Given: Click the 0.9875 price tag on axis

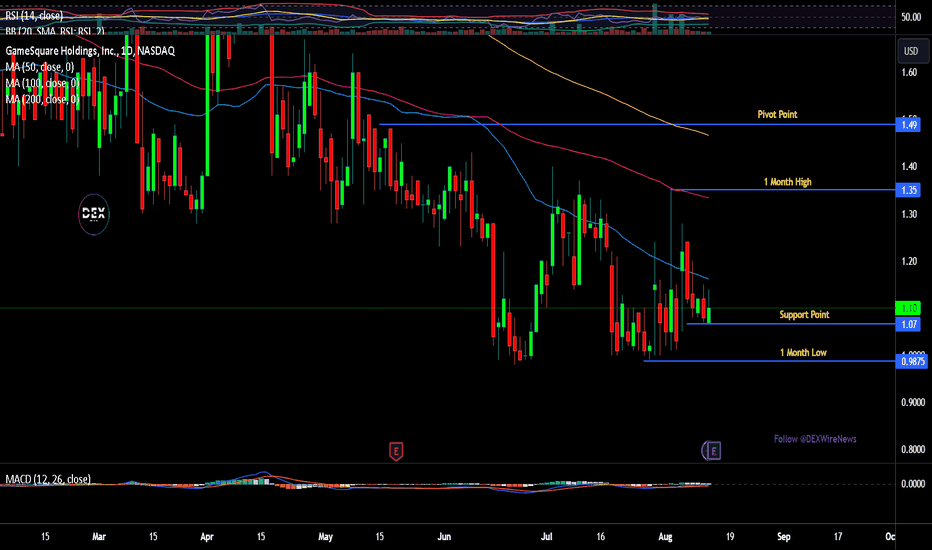Looking at the screenshot, I should [912, 362].
